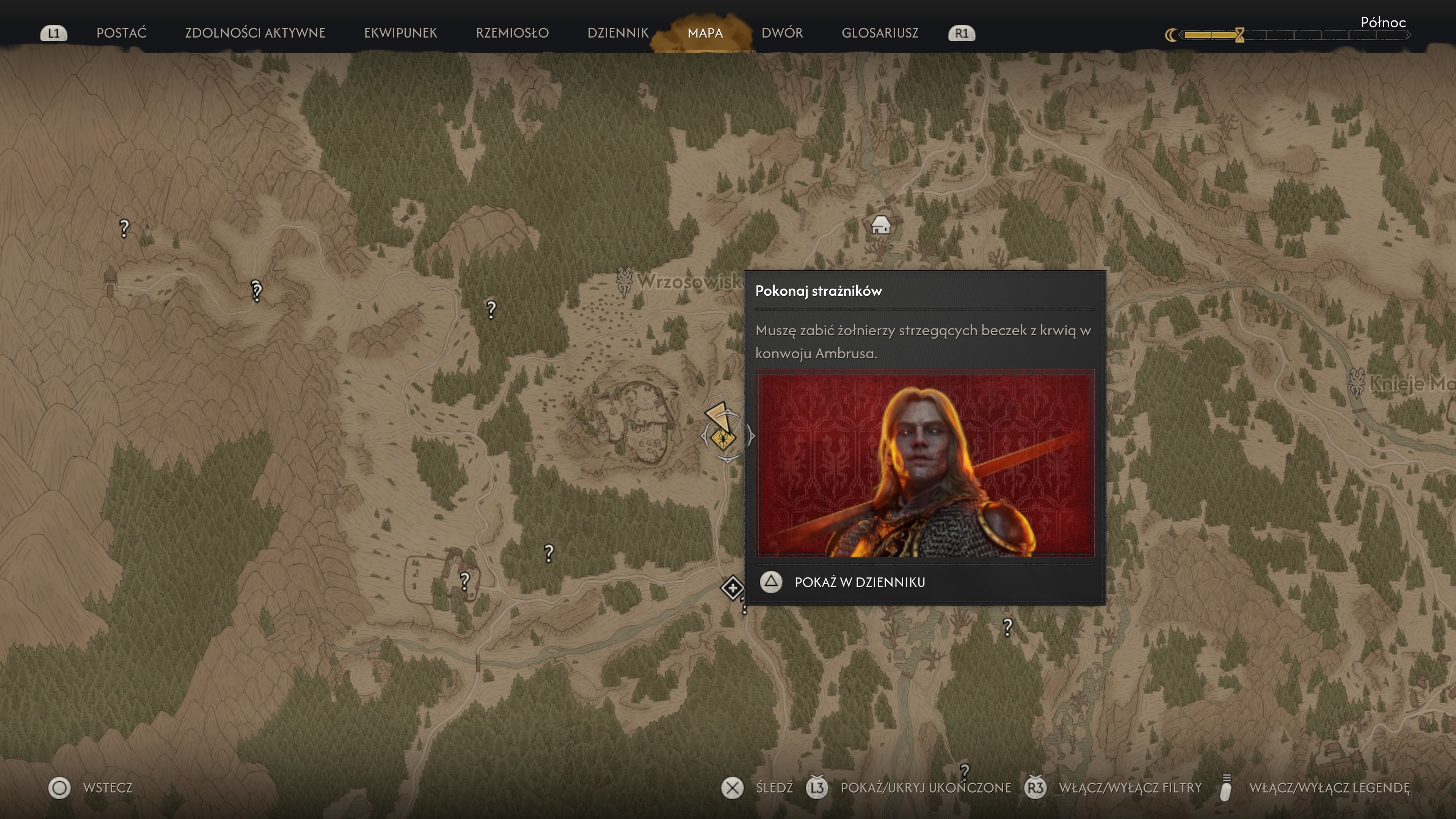
Task: Select the white diamond cross marker
Action: (x=733, y=588)
